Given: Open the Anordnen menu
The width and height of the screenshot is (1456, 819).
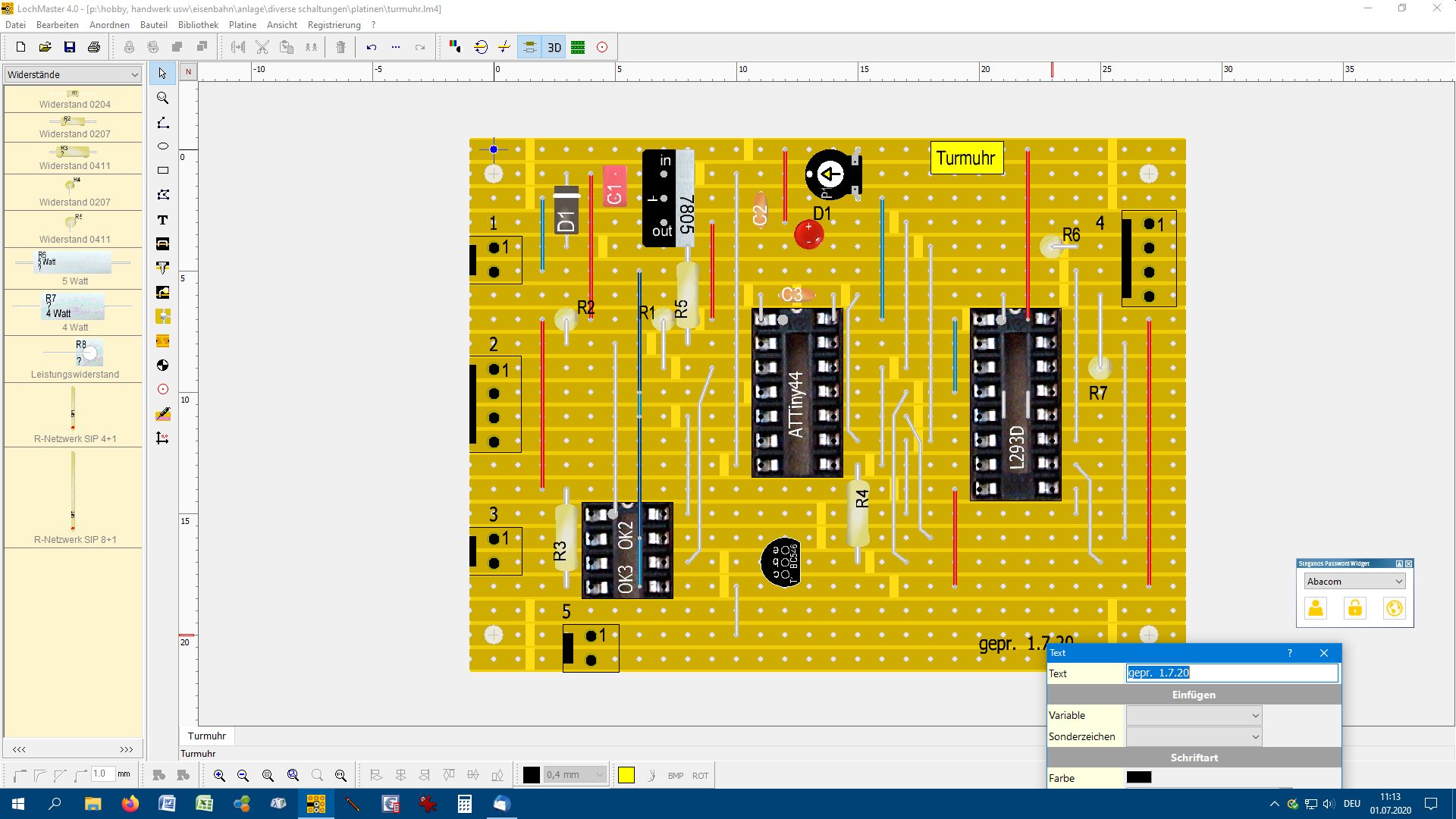Looking at the screenshot, I should pyautogui.click(x=109, y=25).
